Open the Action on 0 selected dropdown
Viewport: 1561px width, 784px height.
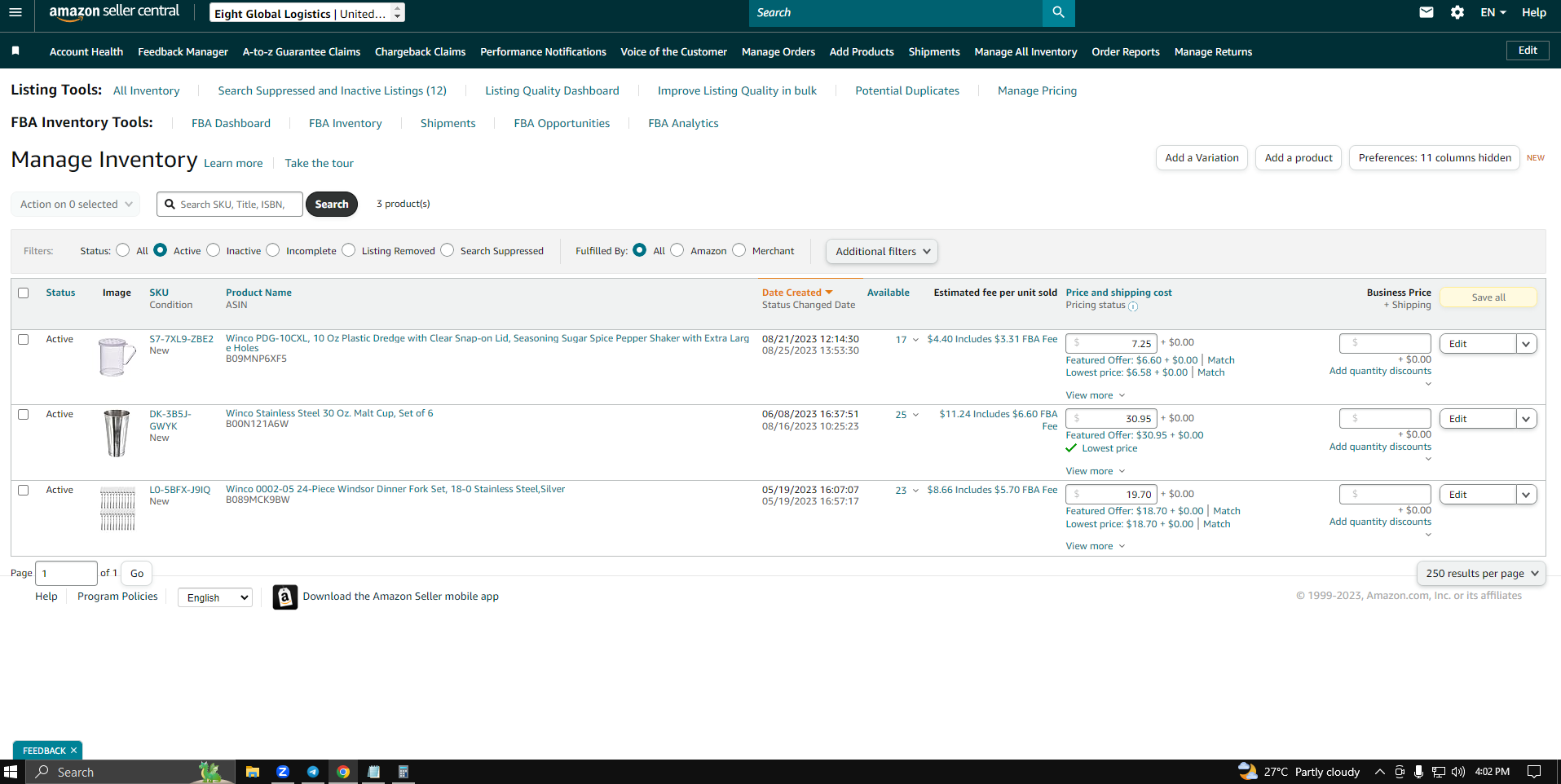(76, 205)
